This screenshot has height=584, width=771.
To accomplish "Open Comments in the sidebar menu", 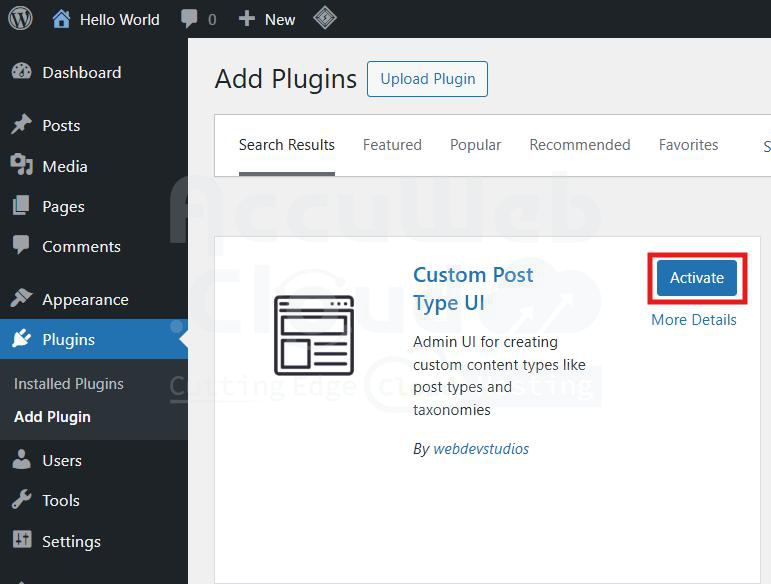I will [x=81, y=247].
